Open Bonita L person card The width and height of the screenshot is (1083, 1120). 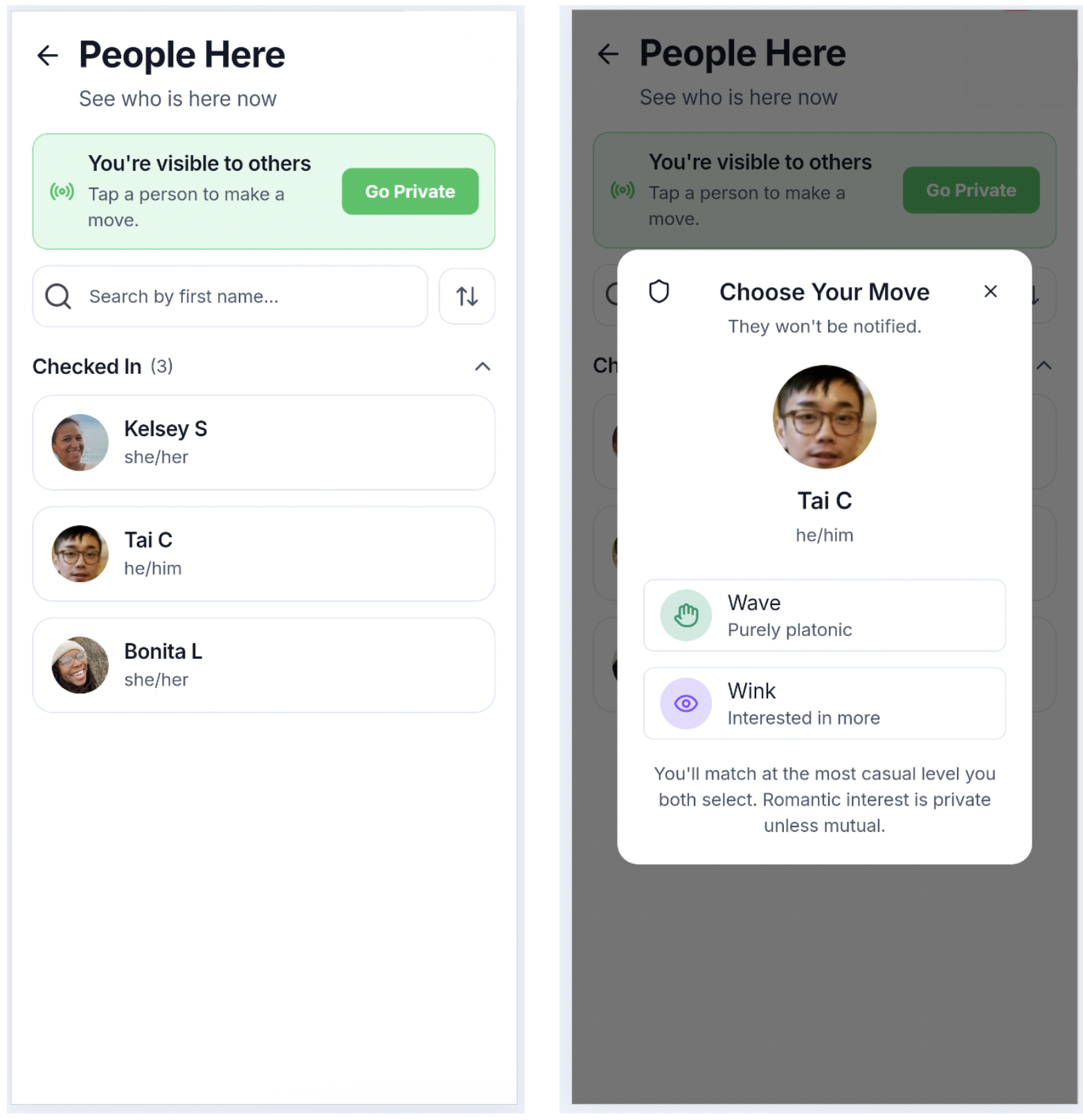click(264, 665)
